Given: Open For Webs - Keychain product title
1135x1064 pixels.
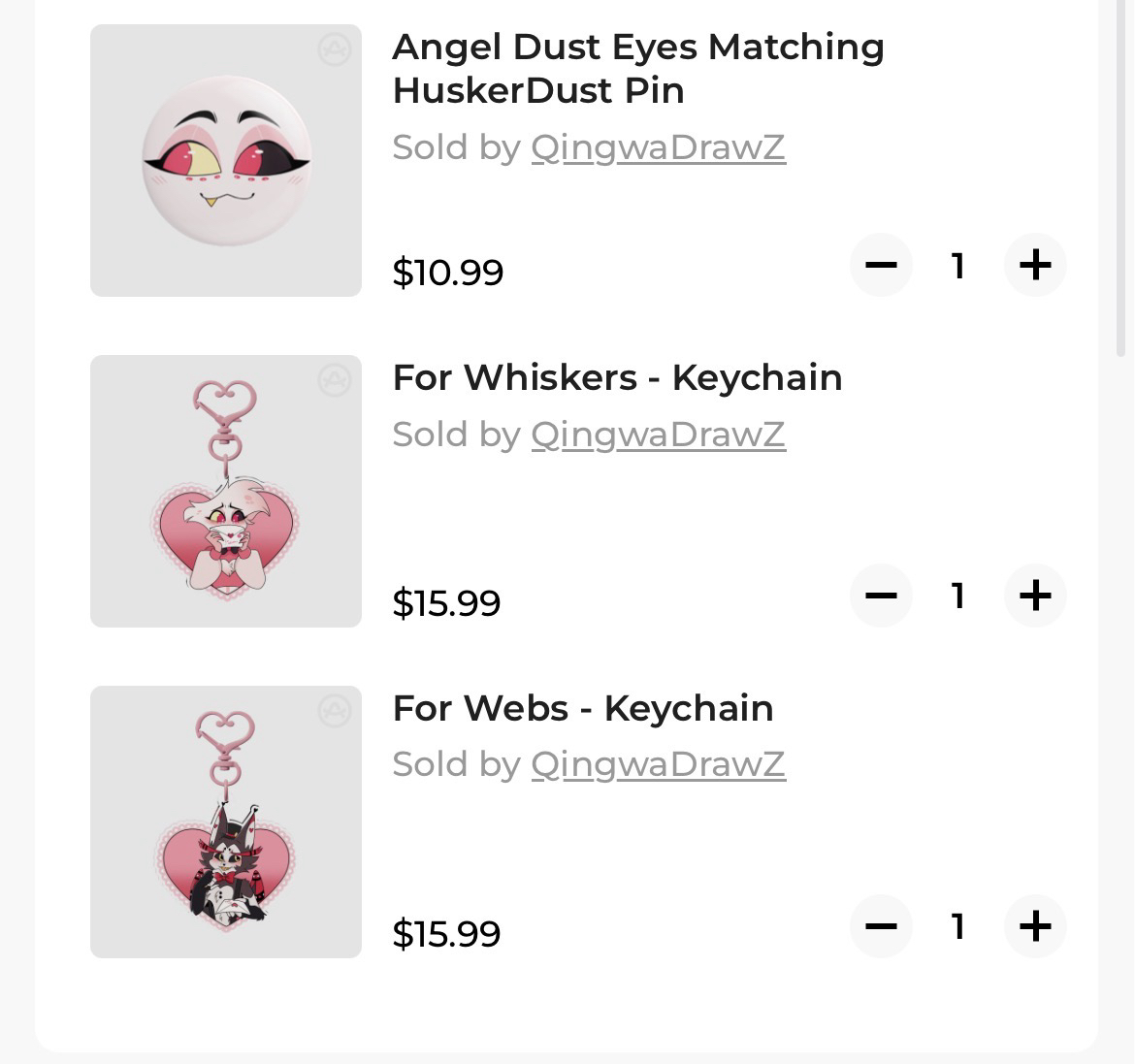Looking at the screenshot, I should pyautogui.click(x=582, y=708).
